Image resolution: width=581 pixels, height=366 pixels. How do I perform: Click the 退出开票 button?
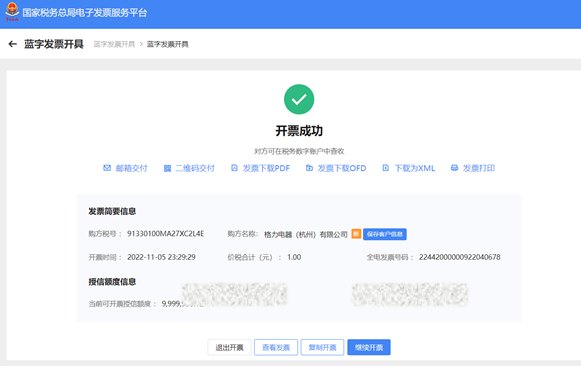[x=229, y=347]
